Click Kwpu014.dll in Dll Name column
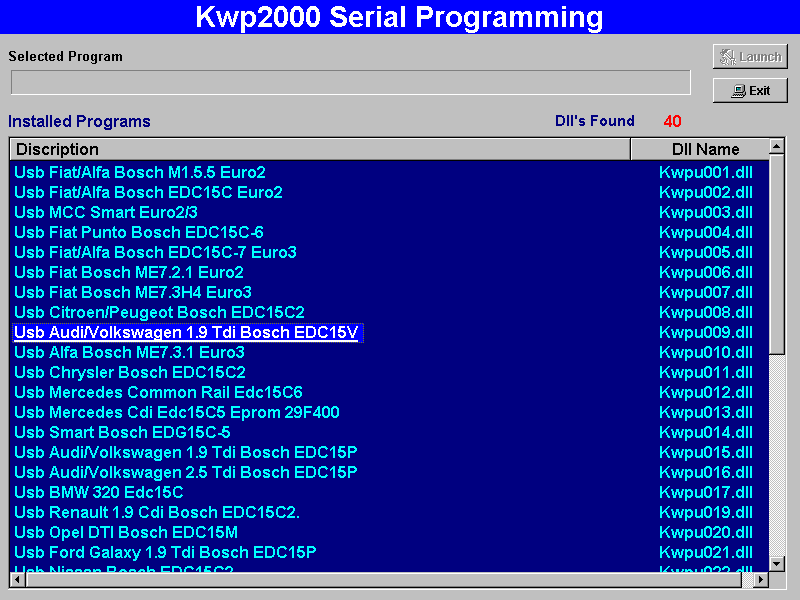Image resolution: width=800 pixels, height=600 pixels. [706, 432]
